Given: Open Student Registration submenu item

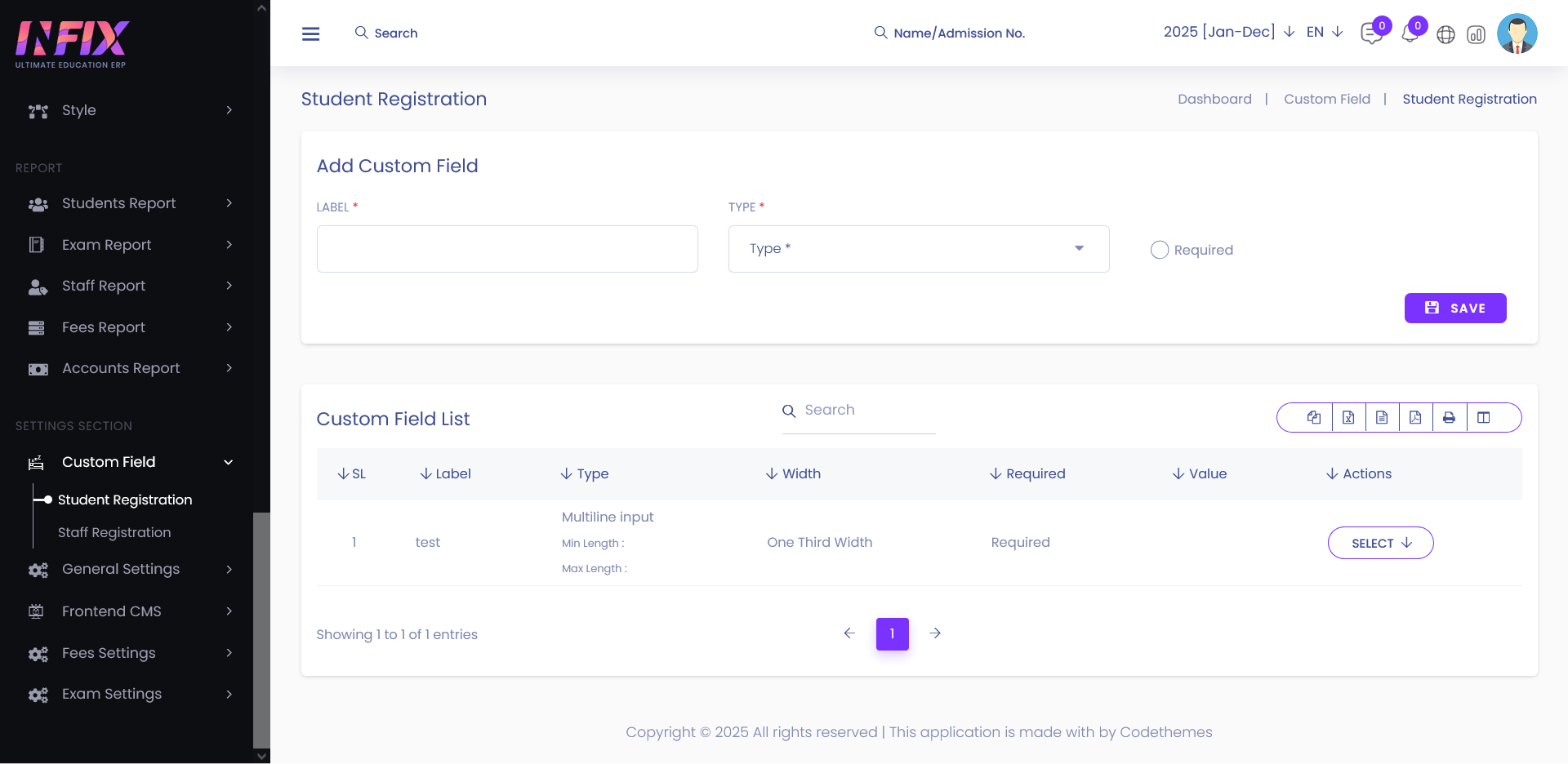Looking at the screenshot, I should [125, 500].
